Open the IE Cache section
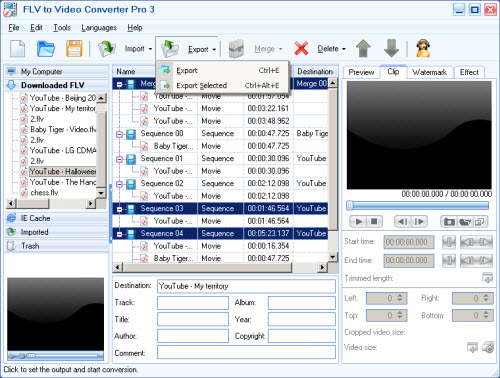 (57, 218)
